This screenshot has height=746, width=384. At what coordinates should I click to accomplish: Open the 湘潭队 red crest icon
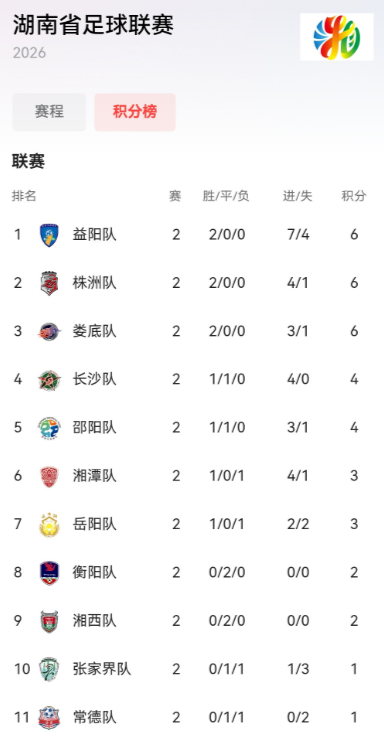49,476
